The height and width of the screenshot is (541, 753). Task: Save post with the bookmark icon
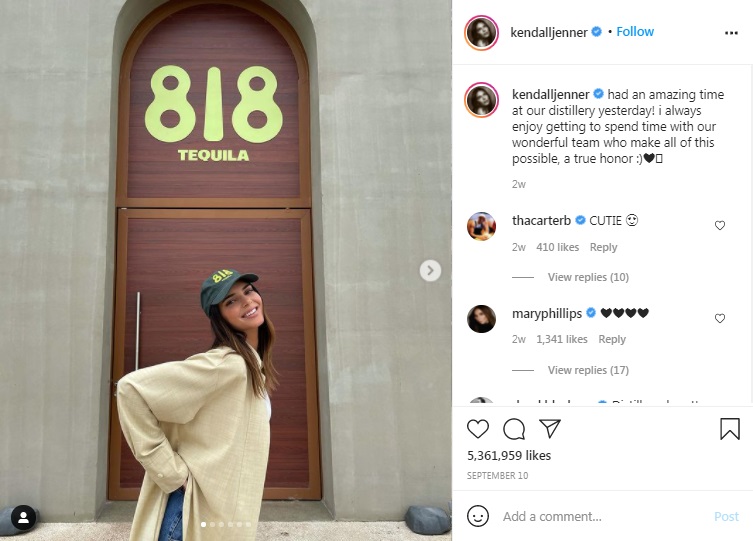coord(729,429)
